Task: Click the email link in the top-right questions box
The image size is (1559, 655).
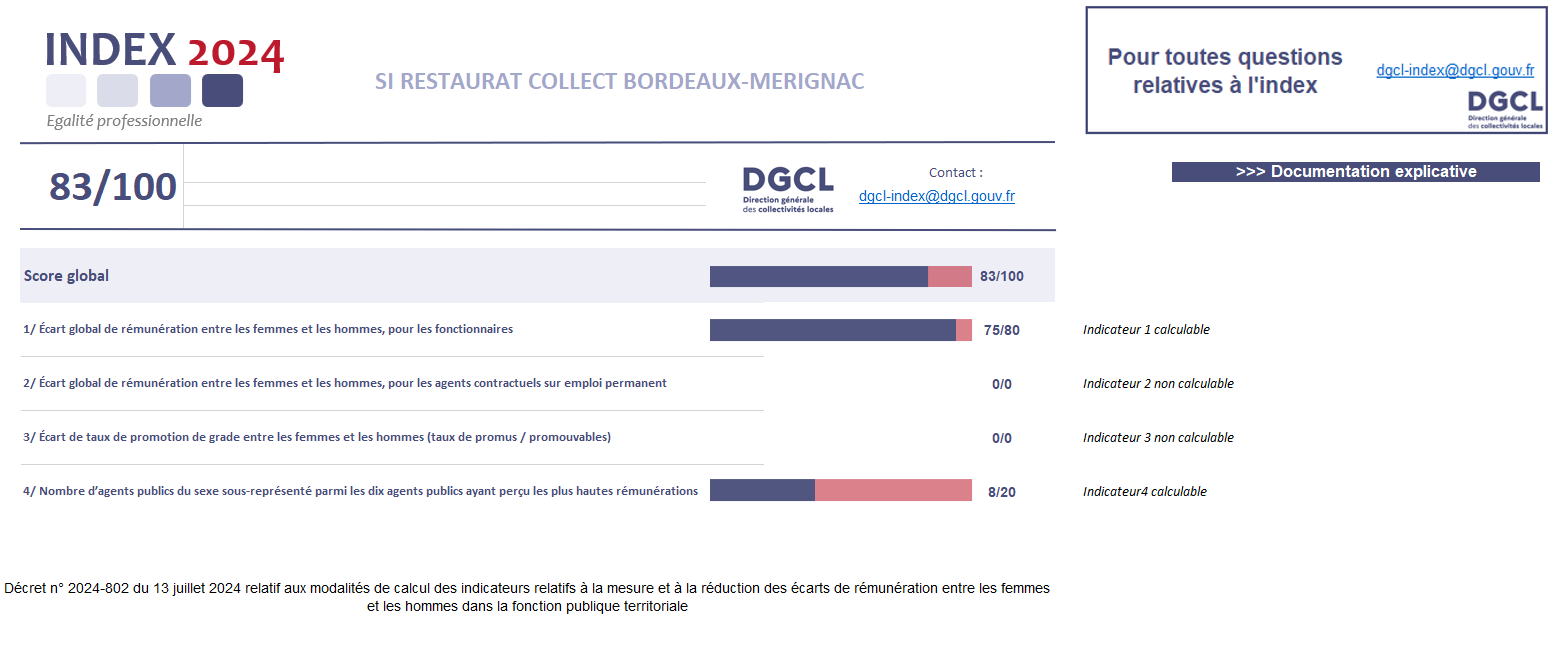Action: [x=1454, y=70]
